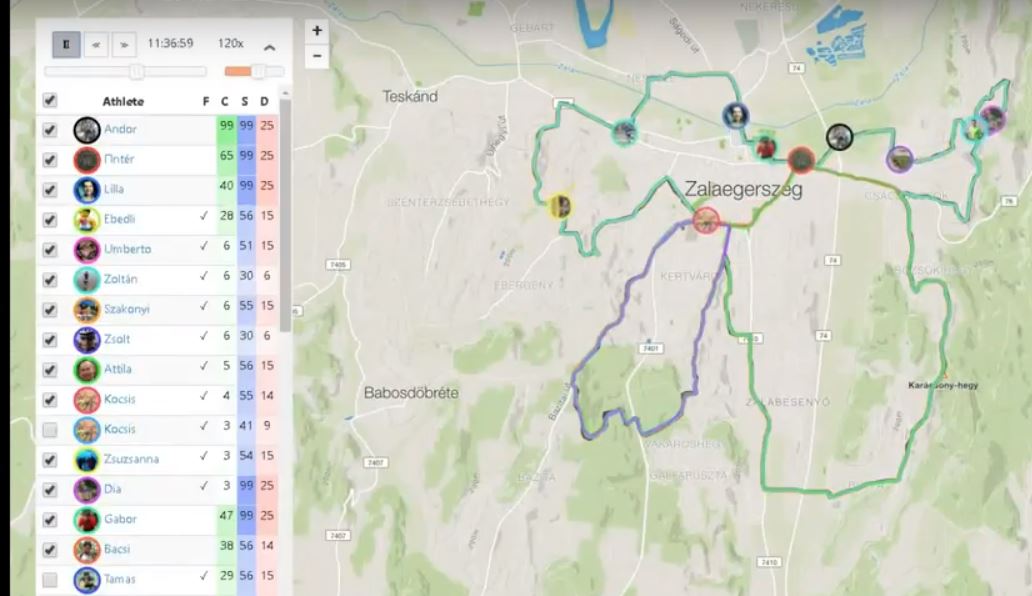Click Lilla's blue avatar in list
The height and width of the screenshot is (596, 1032).
[86, 189]
